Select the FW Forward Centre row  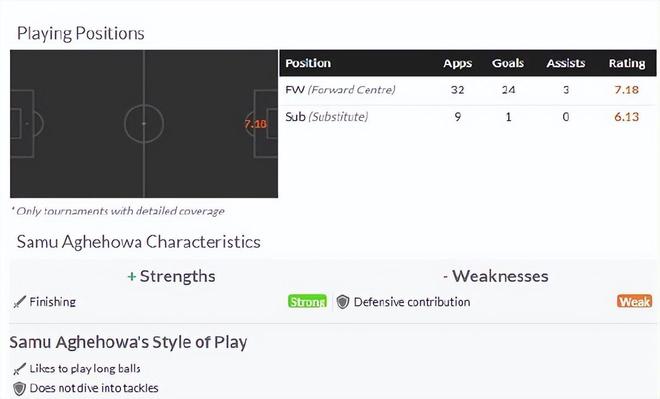coord(468,90)
